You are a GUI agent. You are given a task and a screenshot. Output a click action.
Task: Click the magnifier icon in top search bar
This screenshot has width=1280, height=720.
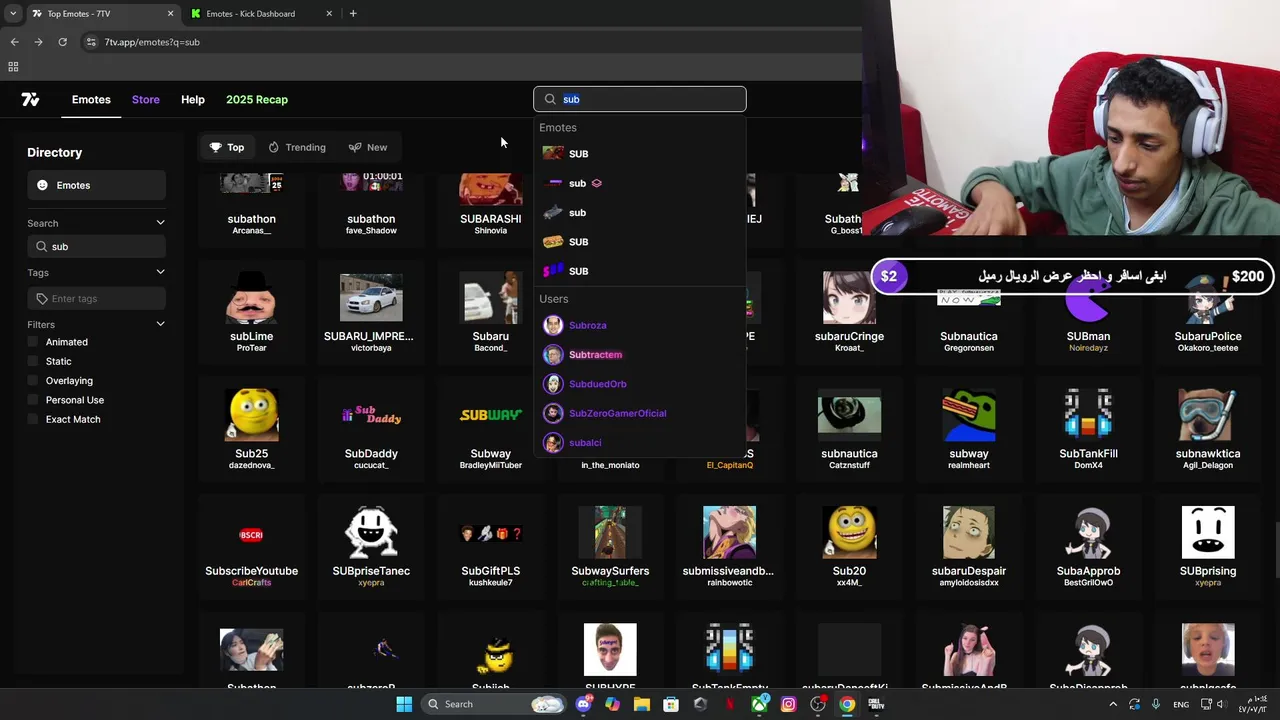[550, 99]
